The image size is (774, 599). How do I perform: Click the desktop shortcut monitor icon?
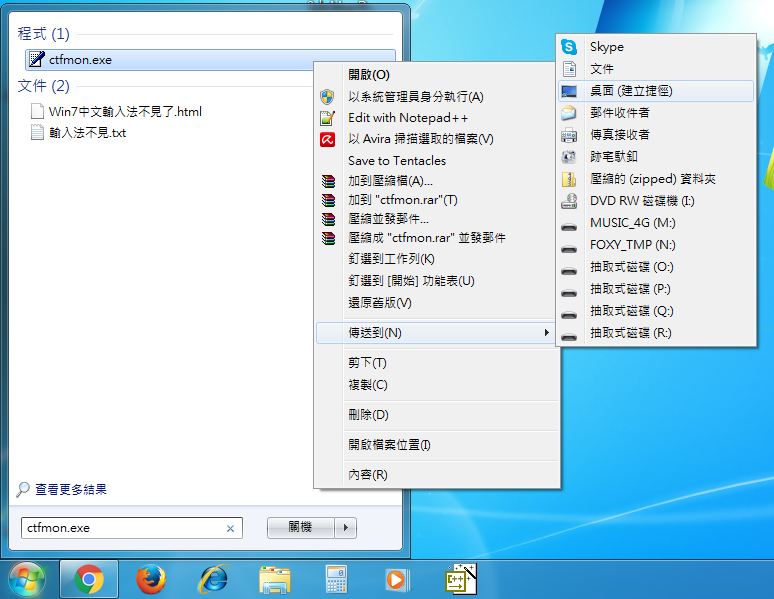coord(569,91)
